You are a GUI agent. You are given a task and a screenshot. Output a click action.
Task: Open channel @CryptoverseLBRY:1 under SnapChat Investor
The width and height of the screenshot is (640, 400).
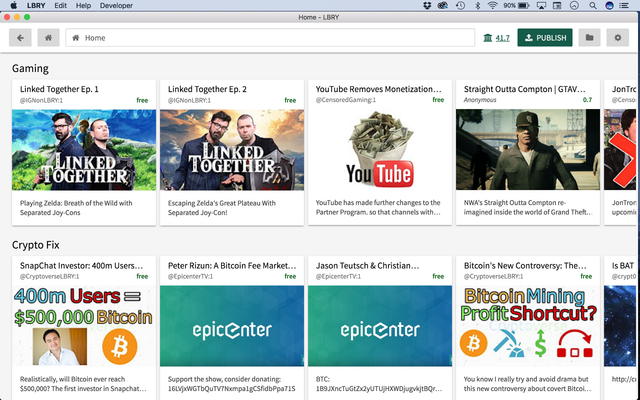49,276
